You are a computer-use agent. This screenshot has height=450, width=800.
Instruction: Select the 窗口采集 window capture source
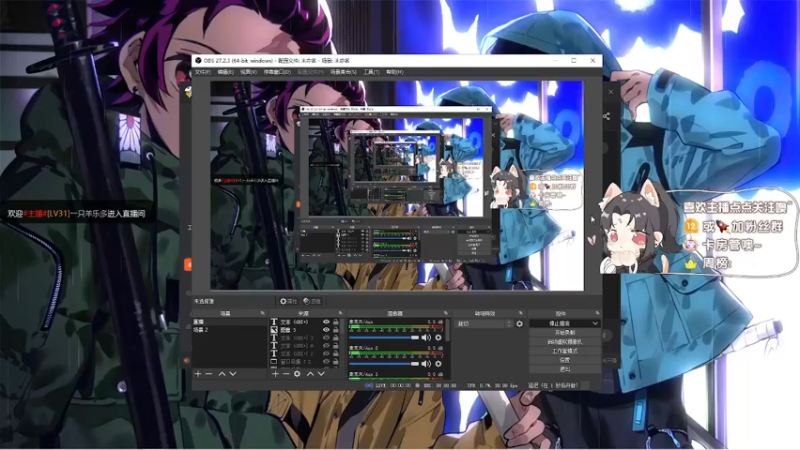294,361
